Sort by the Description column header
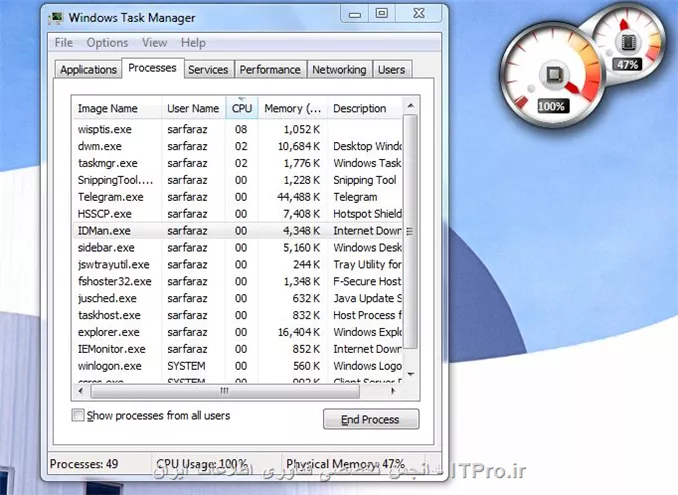 pyautogui.click(x=365, y=108)
